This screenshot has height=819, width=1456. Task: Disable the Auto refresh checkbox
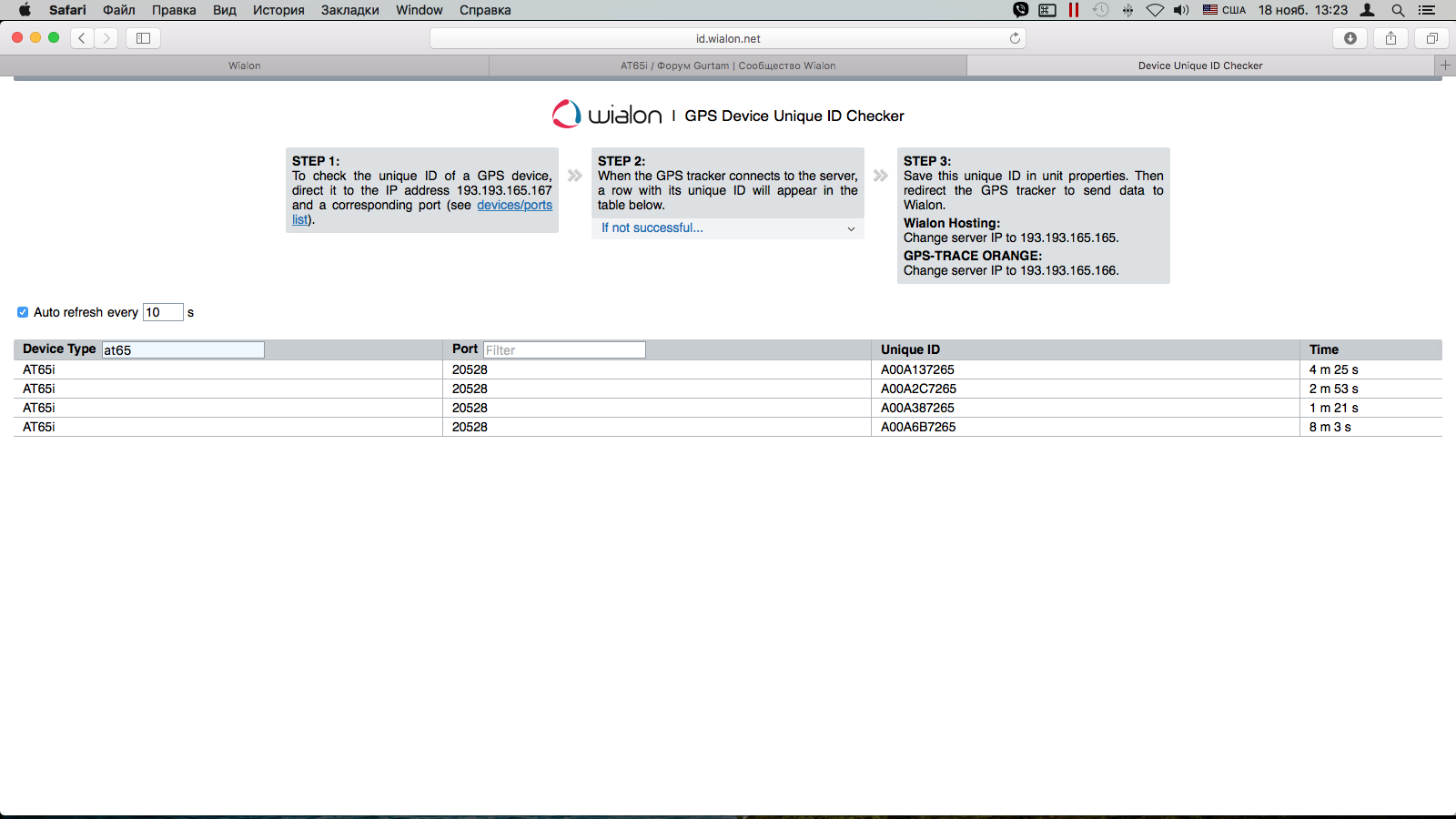(x=23, y=312)
